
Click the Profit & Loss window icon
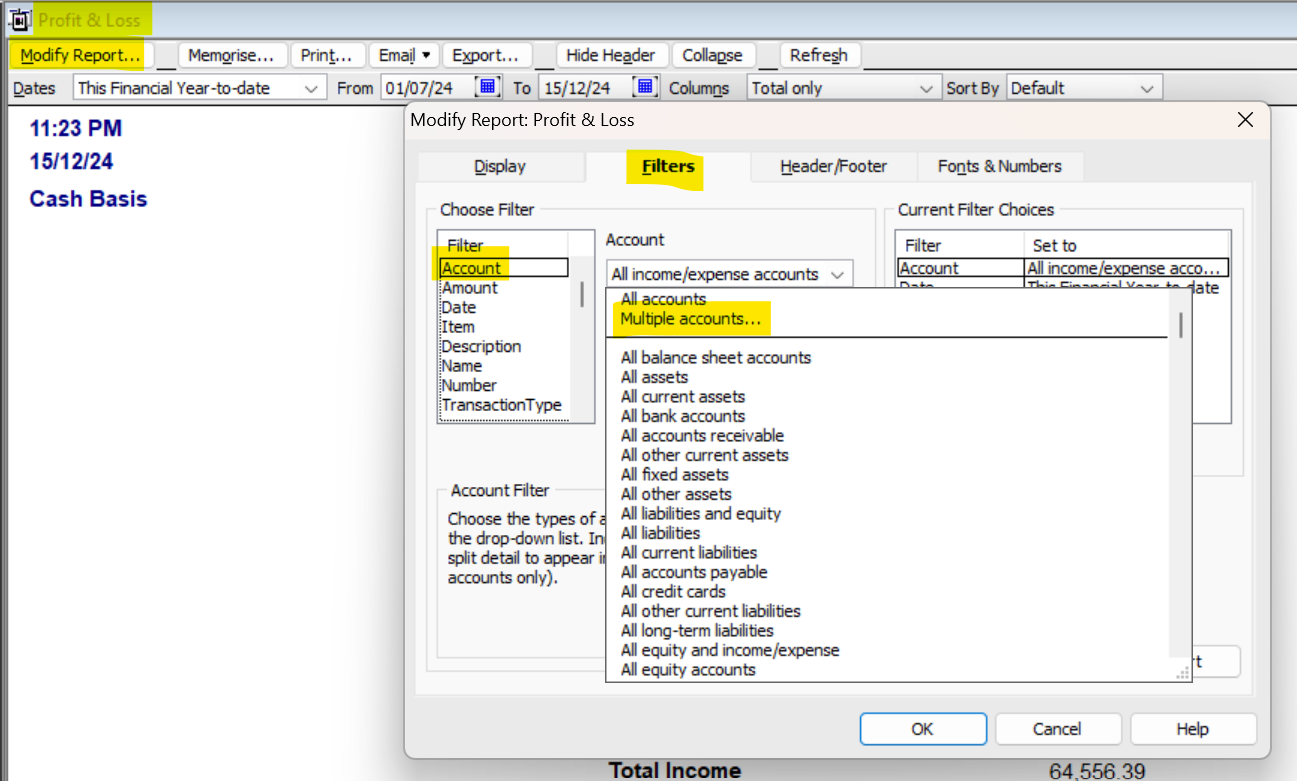point(20,20)
